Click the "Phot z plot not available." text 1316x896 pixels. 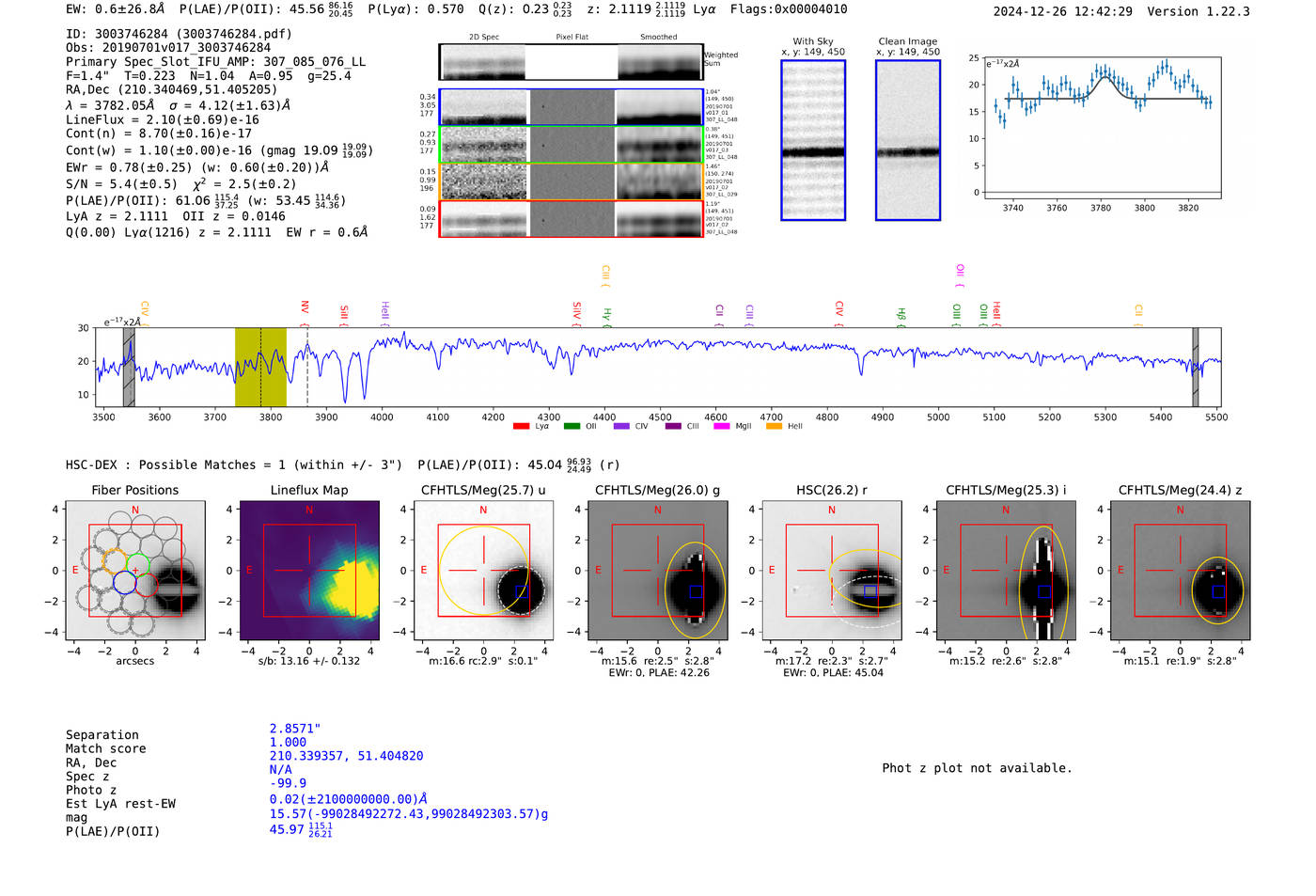pyautogui.click(x=977, y=768)
